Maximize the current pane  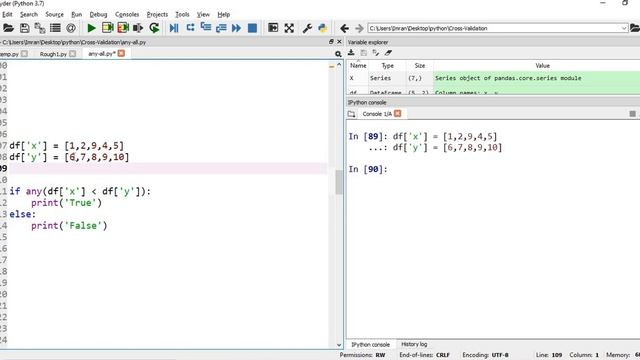(x=273, y=28)
